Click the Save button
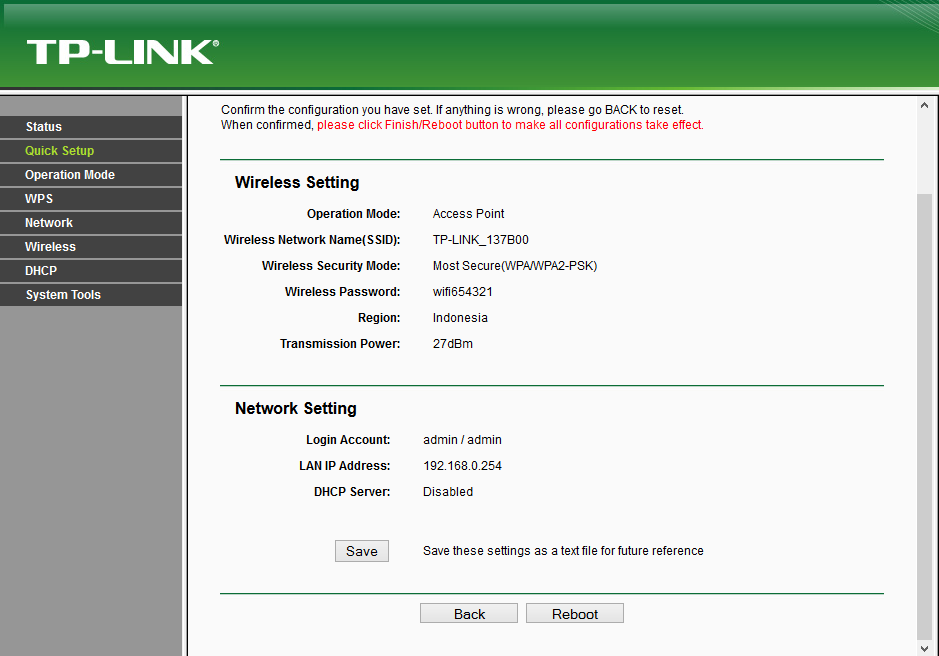939x656 pixels. point(361,550)
